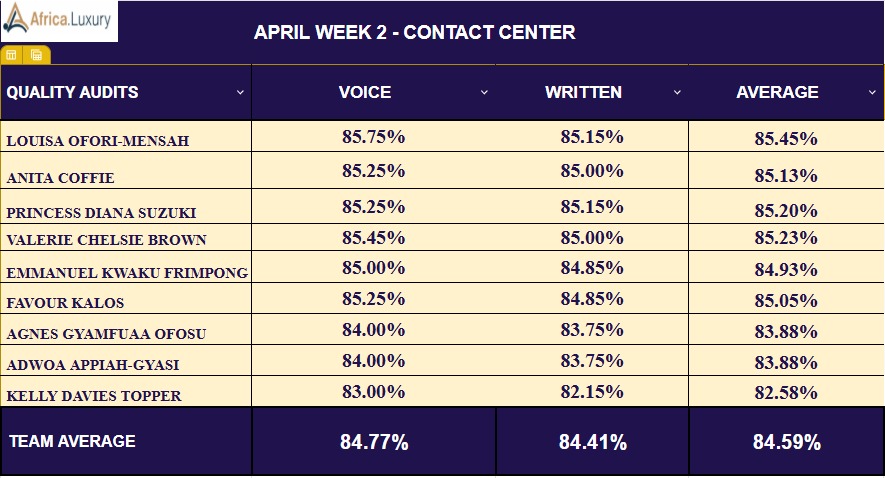Click the Emmanuel Kwaku Frimpong name cell
This screenshot has height=478, width=885.
127,272
